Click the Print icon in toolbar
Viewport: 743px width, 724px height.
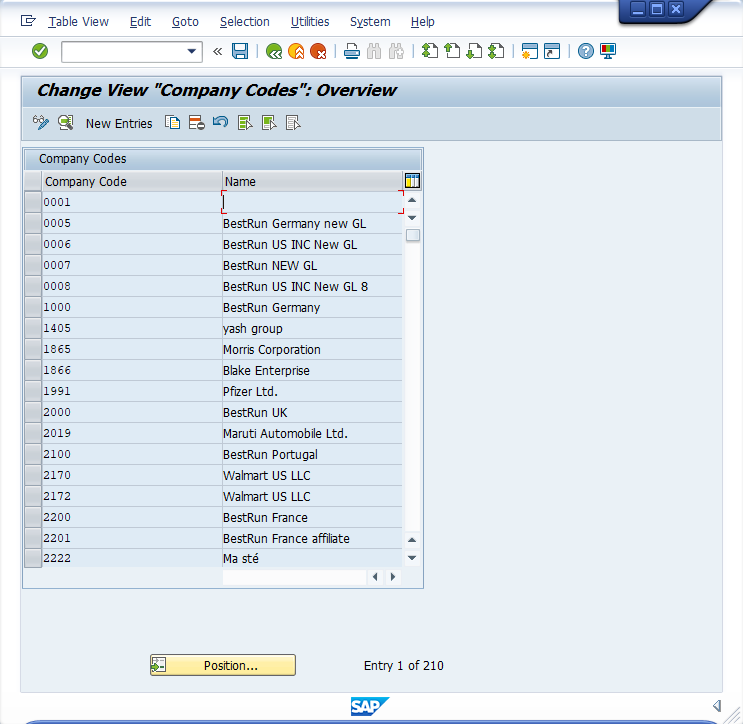[352, 51]
